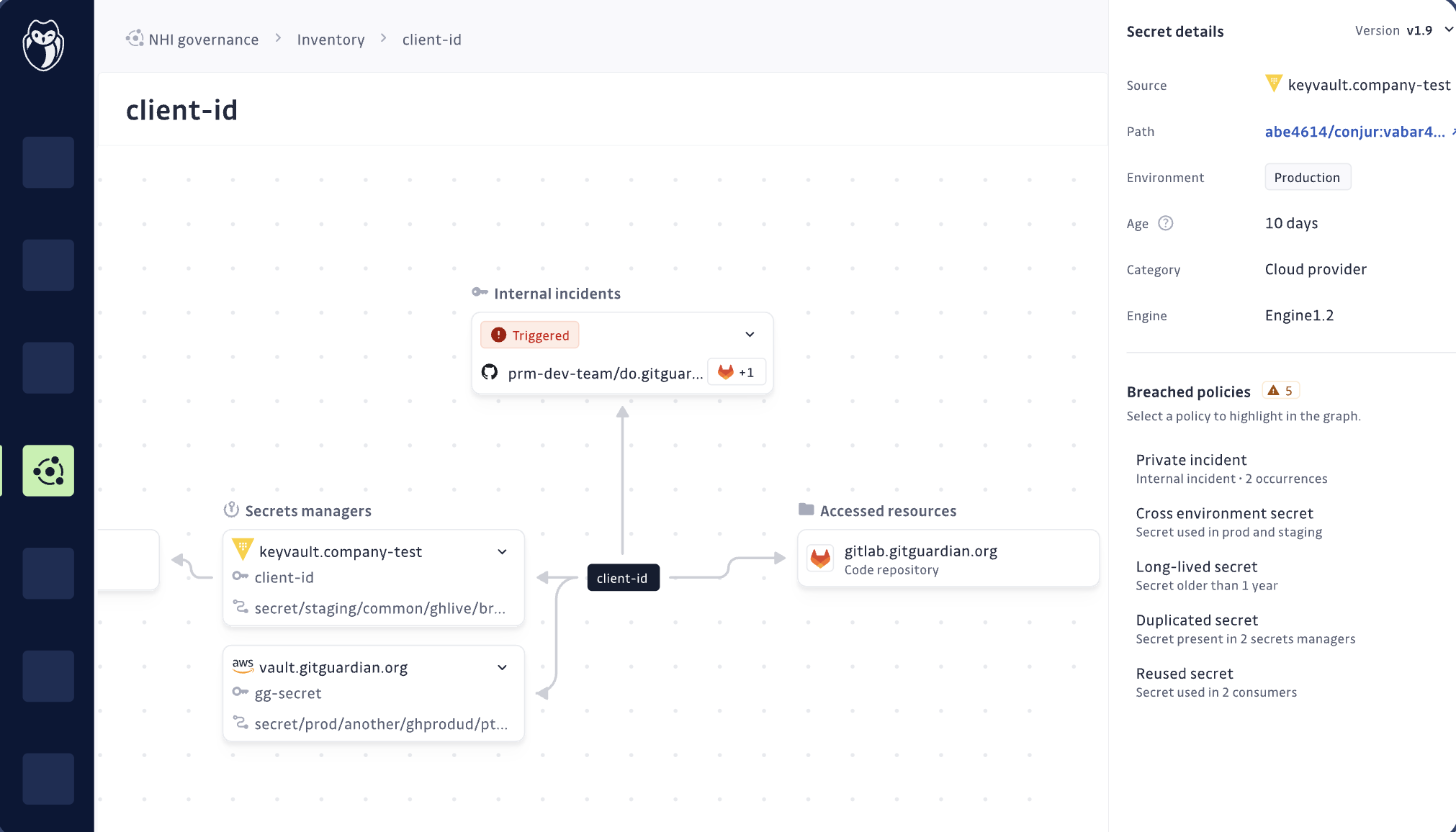Click the GitGuardian owl logo
The width and height of the screenshot is (1456, 832).
[x=44, y=45]
